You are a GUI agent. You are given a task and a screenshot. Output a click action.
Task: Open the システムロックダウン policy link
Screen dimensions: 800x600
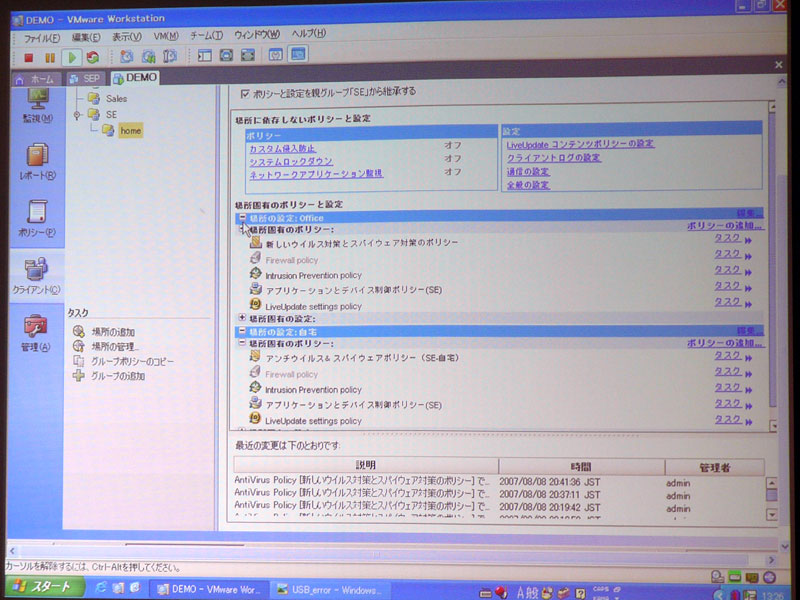291,161
